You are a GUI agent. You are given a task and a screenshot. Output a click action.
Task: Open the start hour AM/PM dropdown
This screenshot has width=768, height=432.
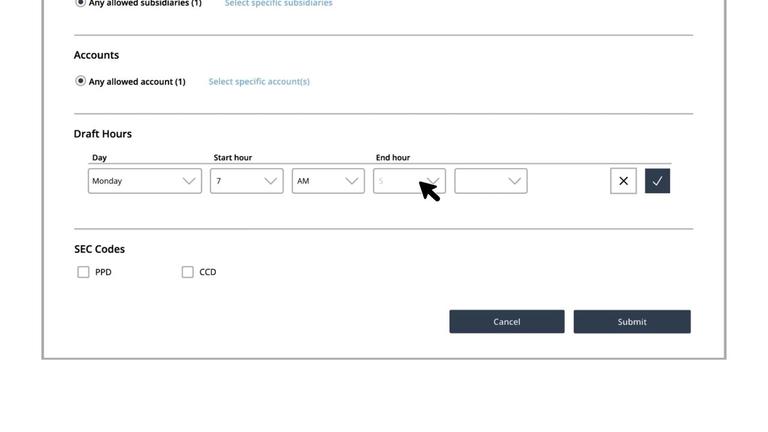[x=320, y=181]
